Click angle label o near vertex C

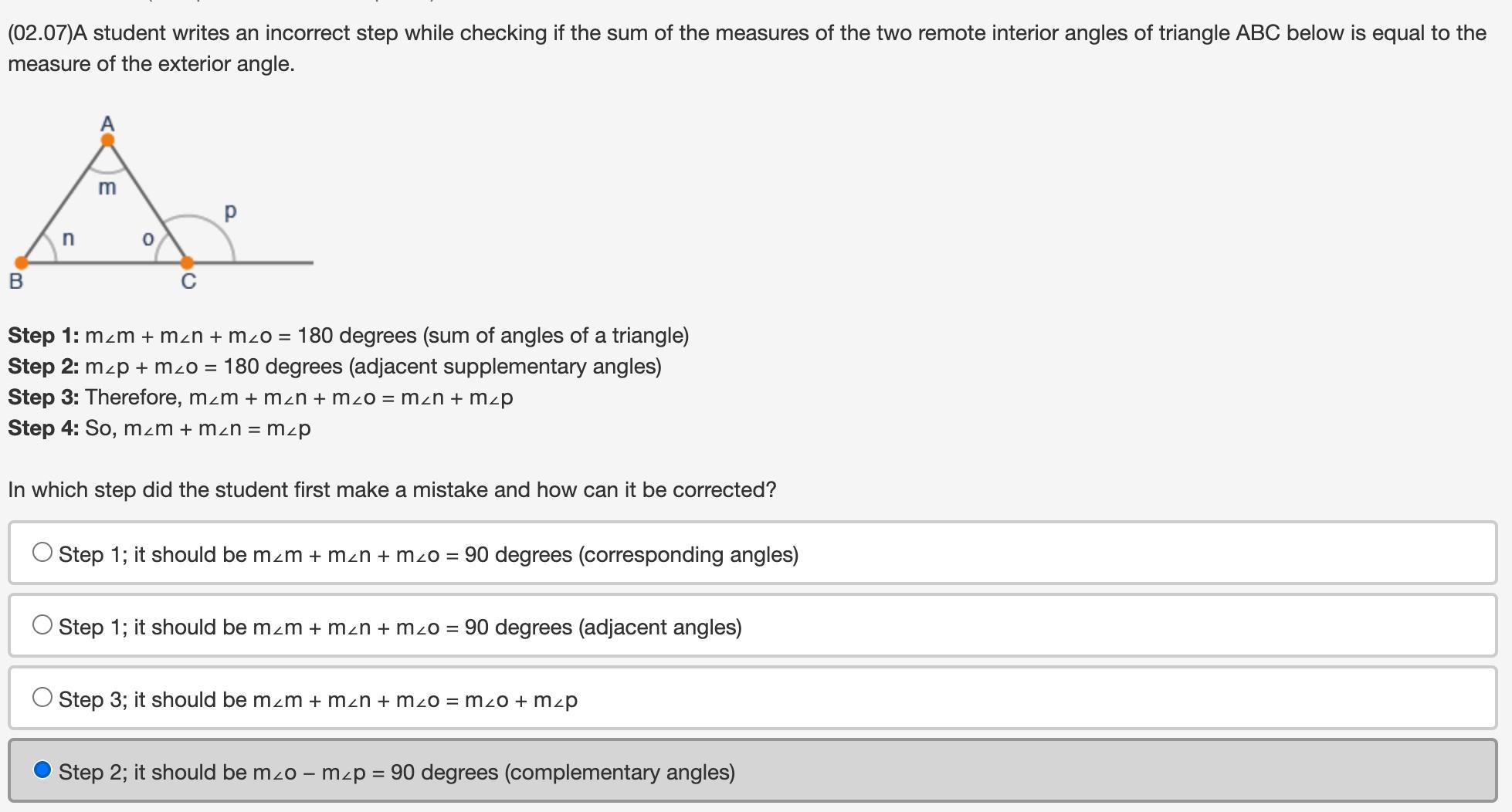pyautogui.click(x=148, y=239)
